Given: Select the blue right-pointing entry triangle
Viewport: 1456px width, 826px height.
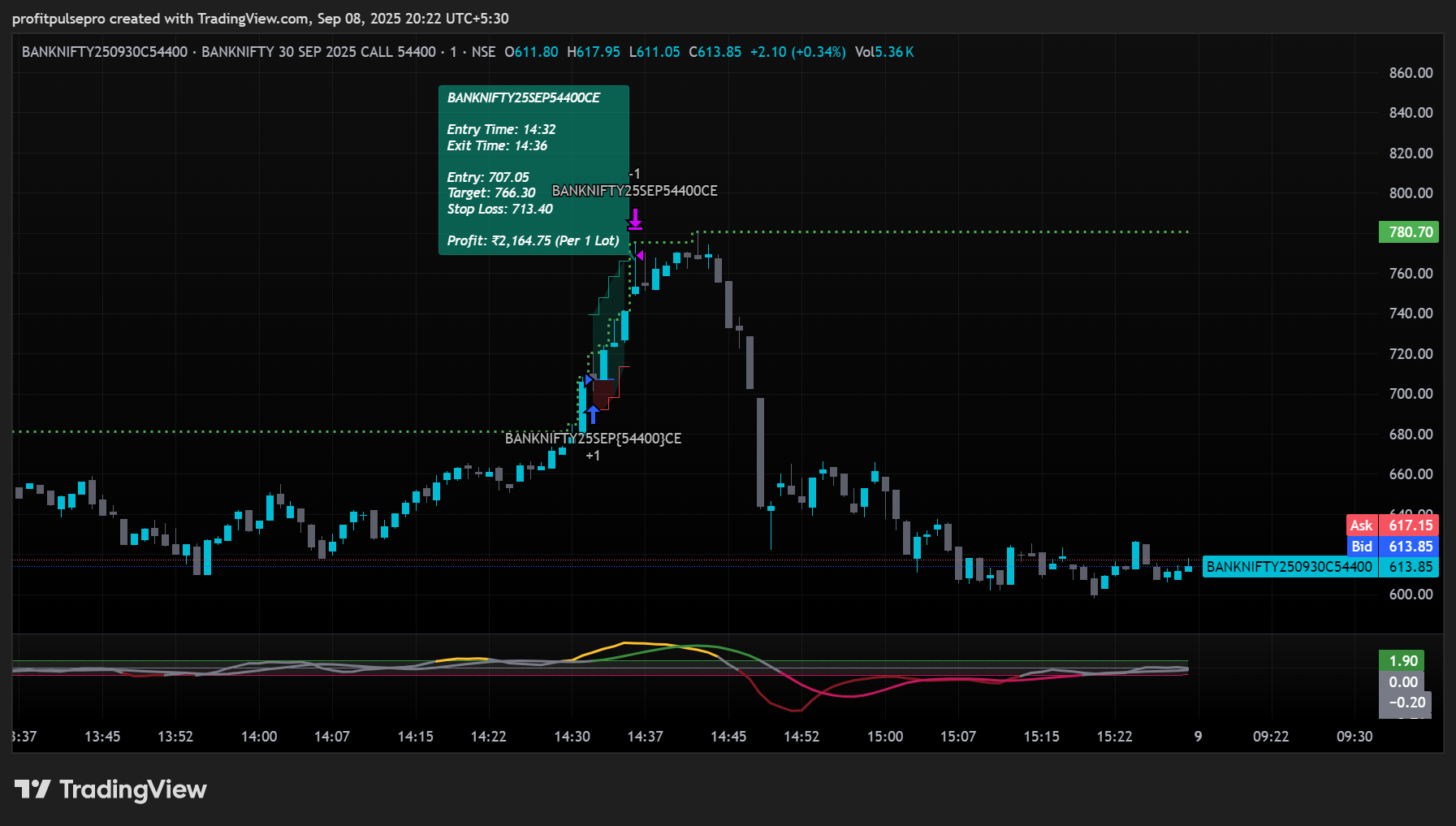Looking at the screenshot, I should click(x=588, y=379).
